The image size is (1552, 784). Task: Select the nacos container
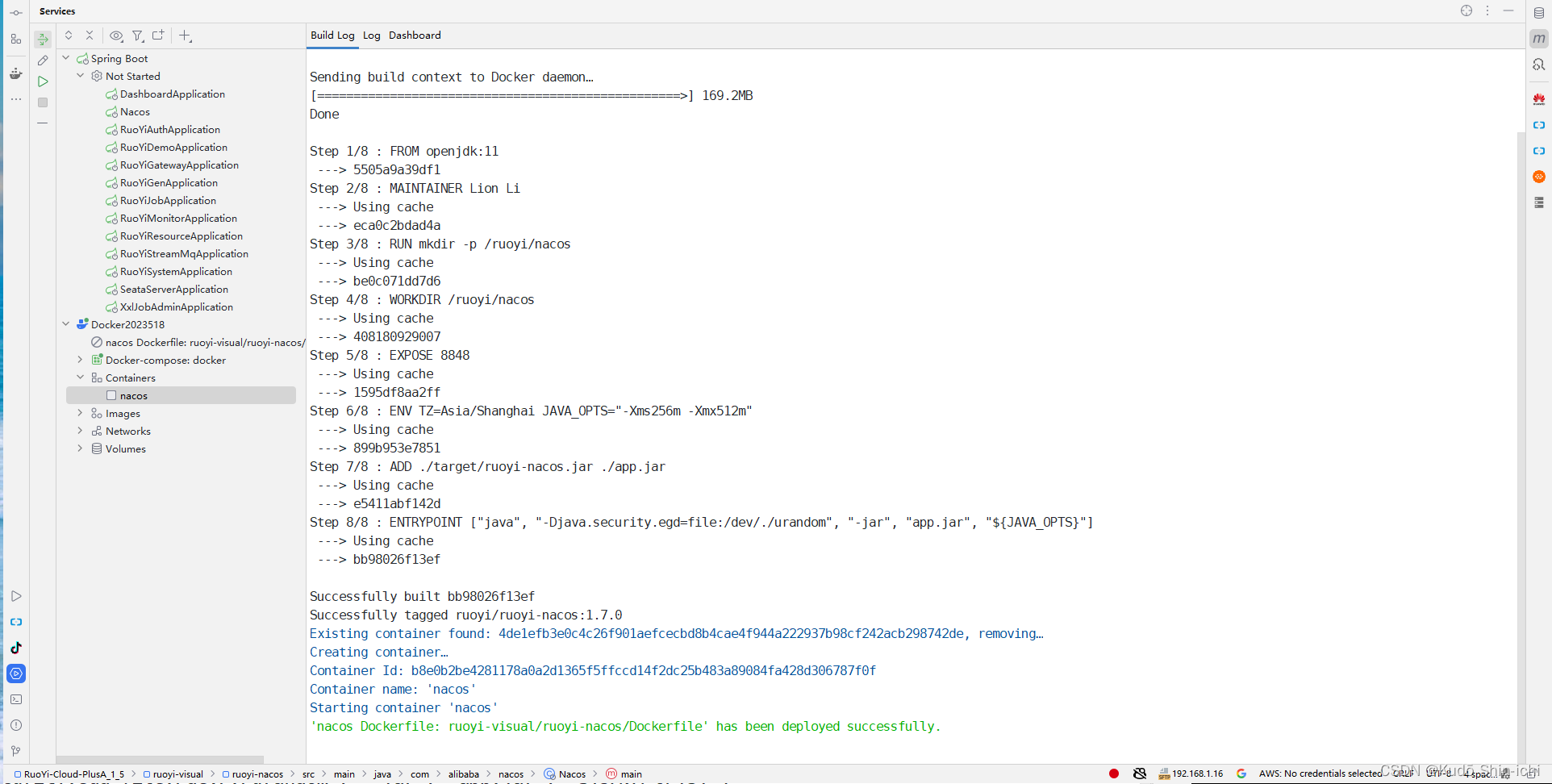point(181,395)
